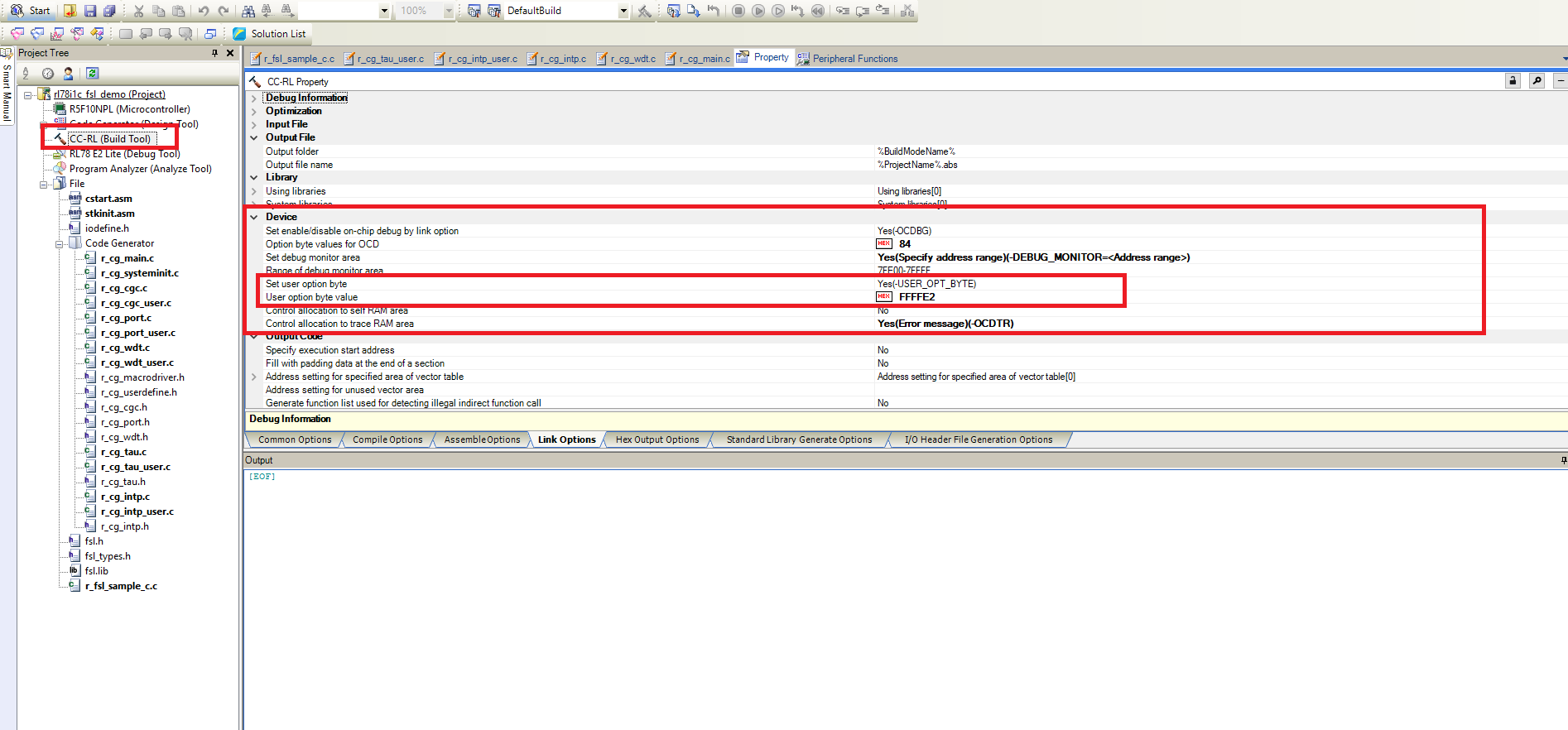Click the Go/run program toolbar icon

758,11
